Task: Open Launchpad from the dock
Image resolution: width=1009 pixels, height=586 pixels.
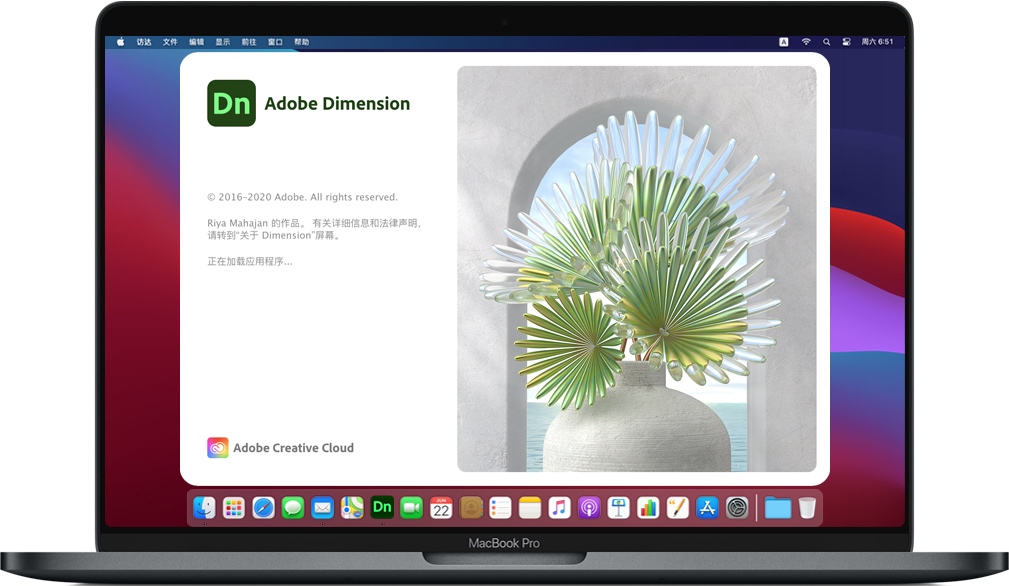Action: point(233,508)
